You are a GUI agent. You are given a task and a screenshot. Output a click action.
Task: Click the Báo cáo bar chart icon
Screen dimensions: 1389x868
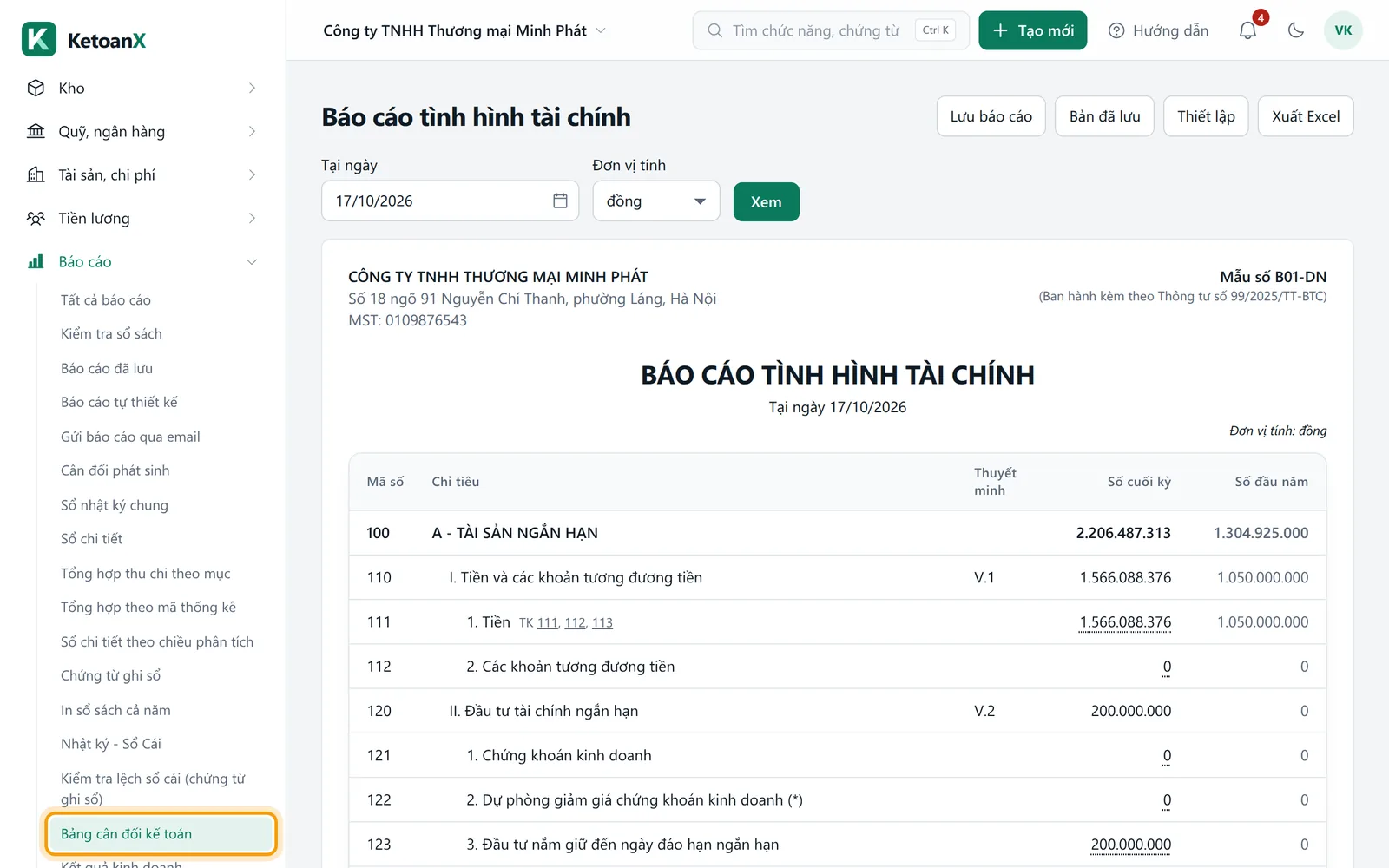tap(36, 261)
